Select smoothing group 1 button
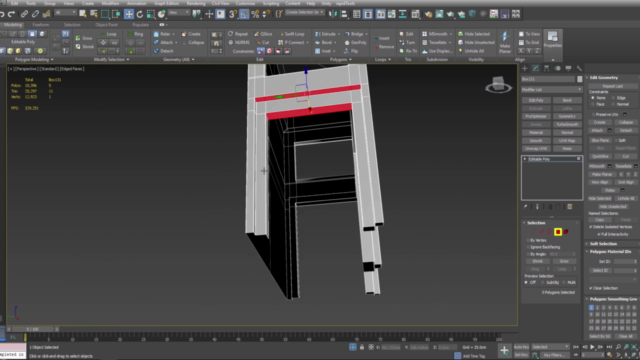This screenshot has width=640, height=360. (591, 308)
